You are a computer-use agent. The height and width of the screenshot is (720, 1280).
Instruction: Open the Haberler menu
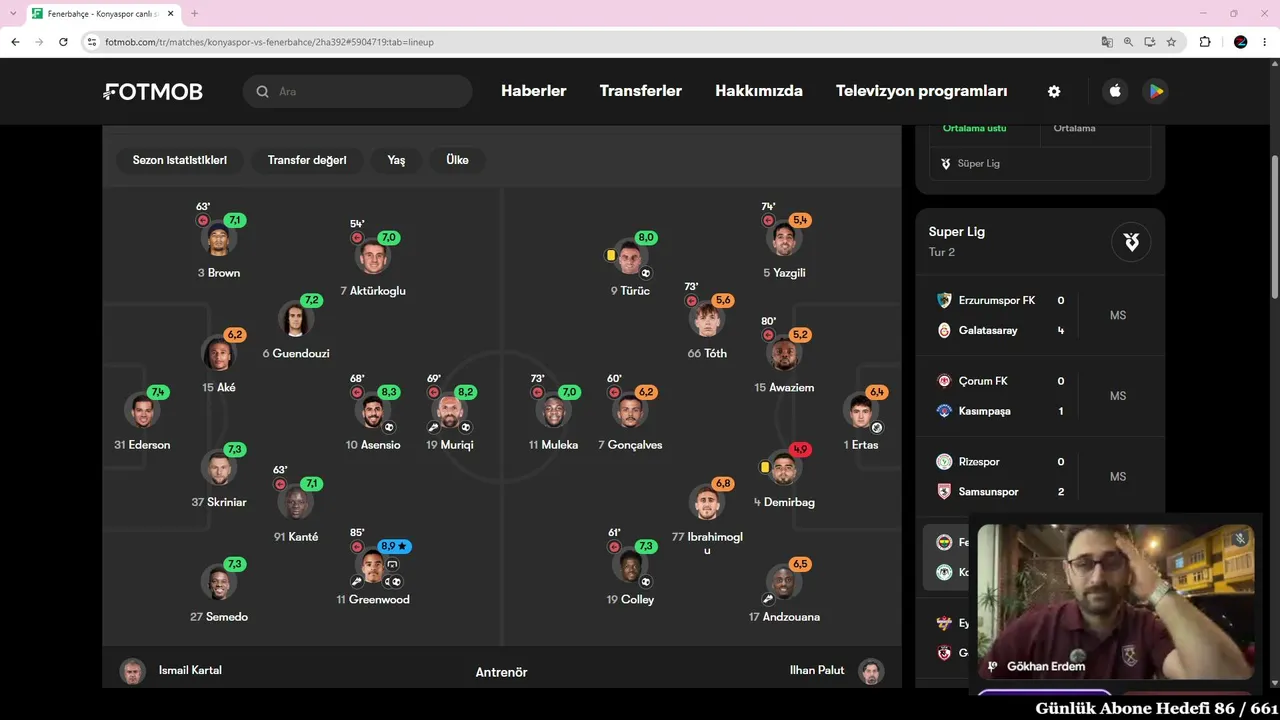[x=533, y=91]
